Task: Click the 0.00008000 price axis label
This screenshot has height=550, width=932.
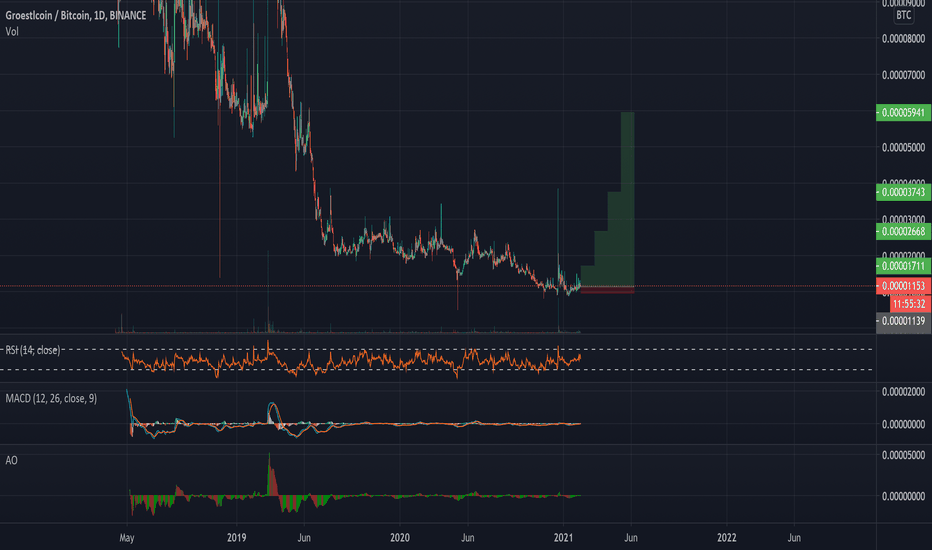Action: click(x=903, y=39)
